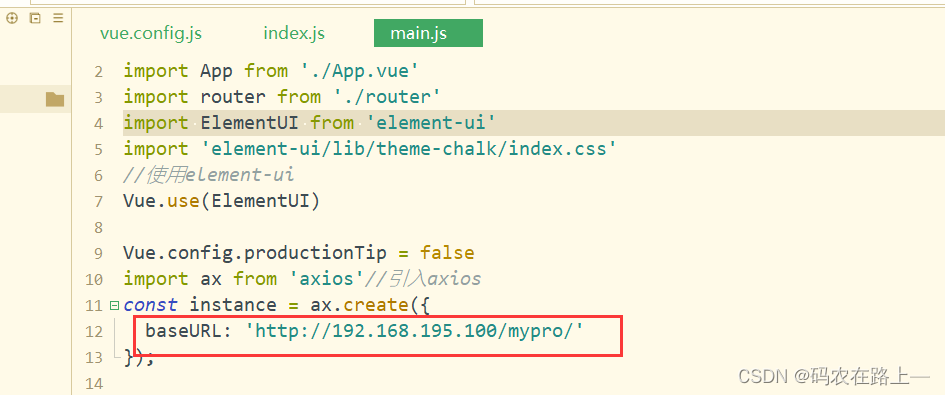Select the folder icon in sidebar
Viewport: 945px width, 395px height.
[55, 99]
